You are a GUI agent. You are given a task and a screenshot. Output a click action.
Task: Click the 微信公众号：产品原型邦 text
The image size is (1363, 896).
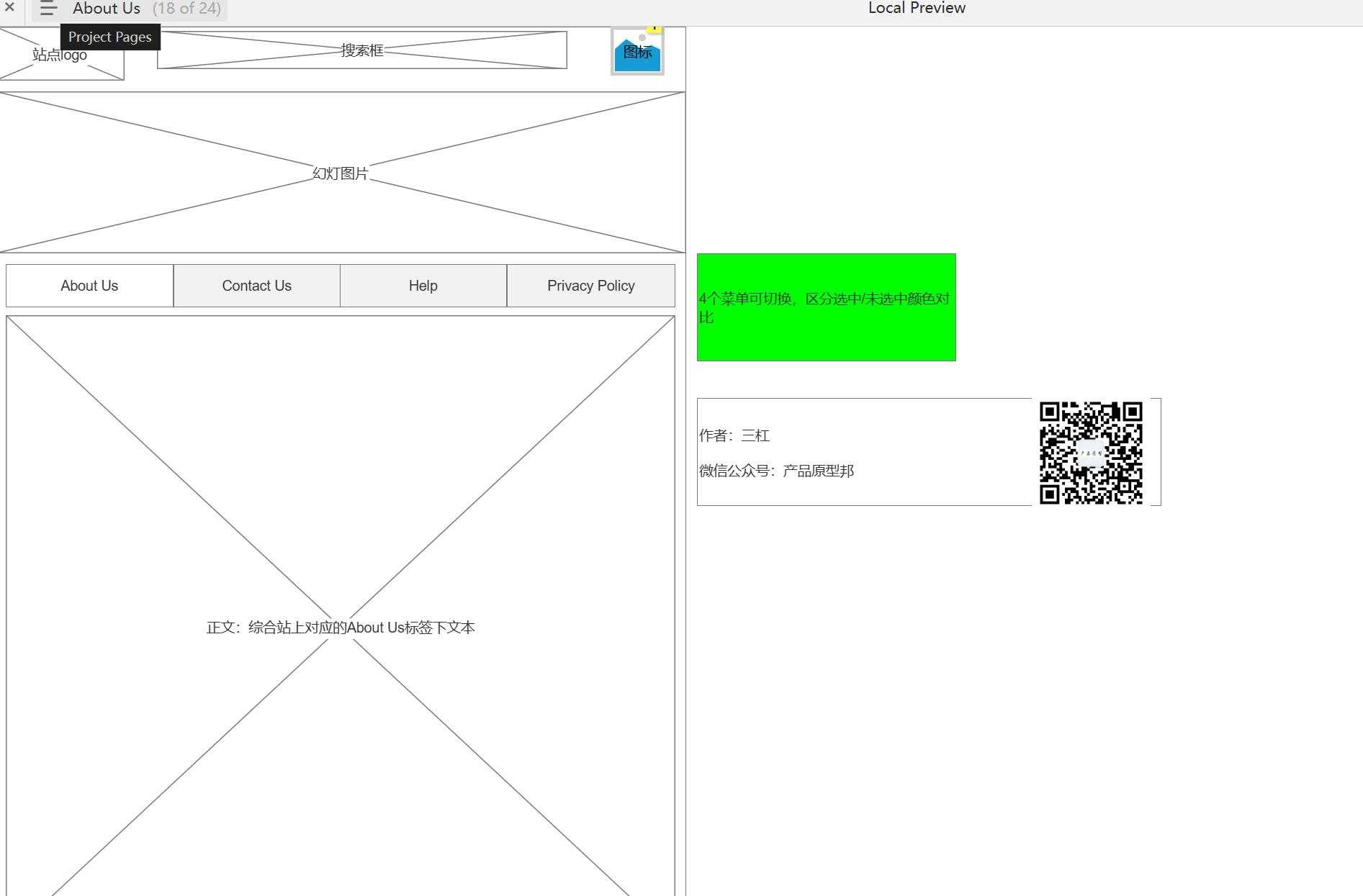click(776, 471)
